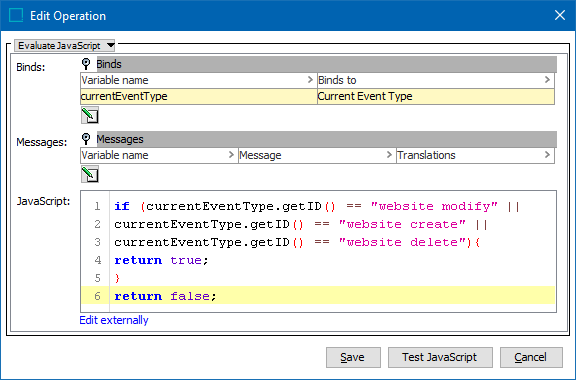Open the edit pencil icon under Binds table
The width and height of the screenshot is (576, 380).
click(90, 115)
